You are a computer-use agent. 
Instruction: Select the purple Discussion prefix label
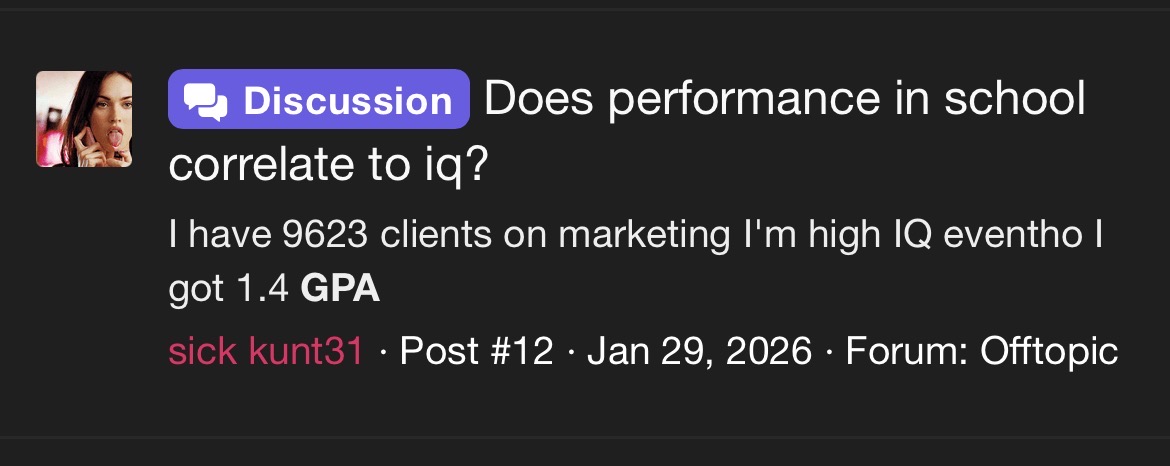(319, 100)
